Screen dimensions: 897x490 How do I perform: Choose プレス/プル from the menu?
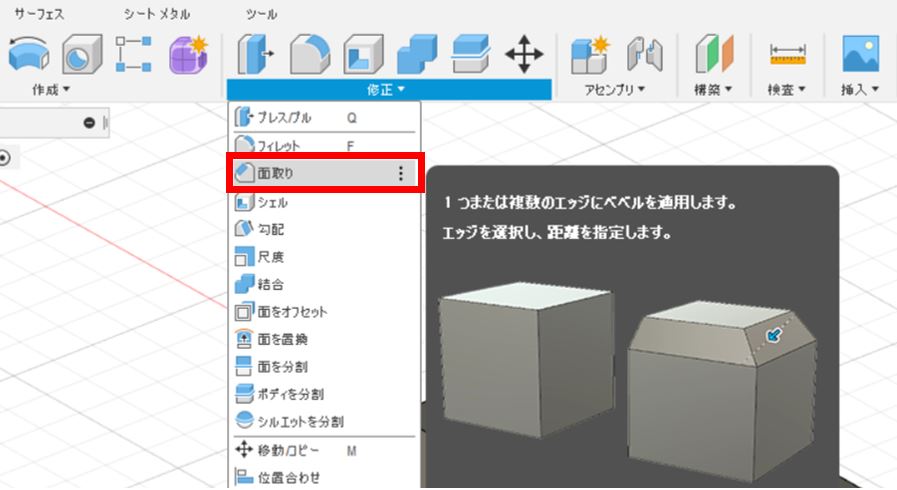tap(324, 117)
